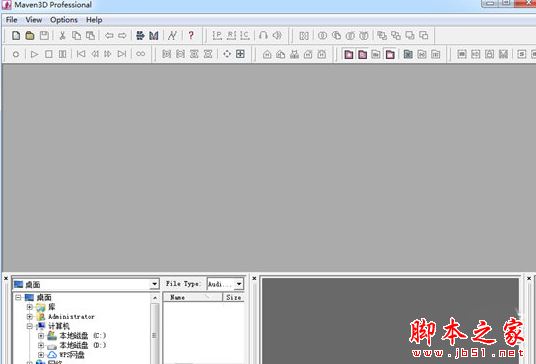Open the Options menu
The image size is (536, 364).
coord(64,20)
